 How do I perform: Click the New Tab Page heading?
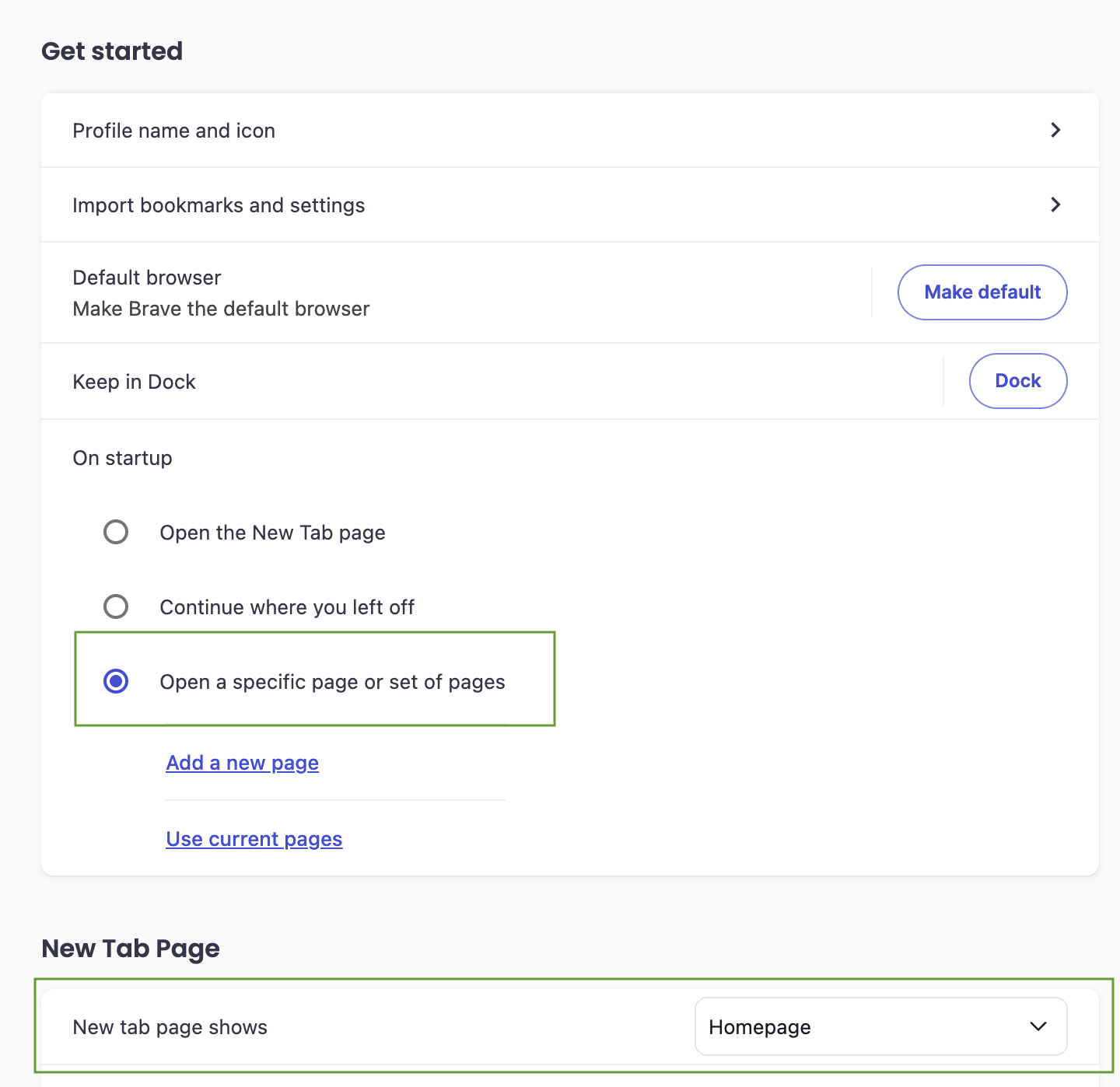tap(130, 948)
